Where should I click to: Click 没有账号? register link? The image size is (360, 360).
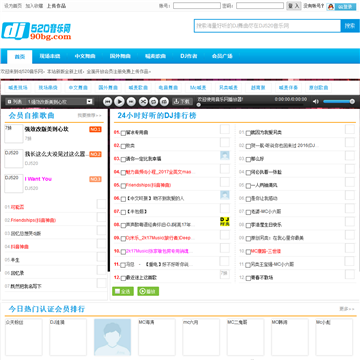point(314,6)
